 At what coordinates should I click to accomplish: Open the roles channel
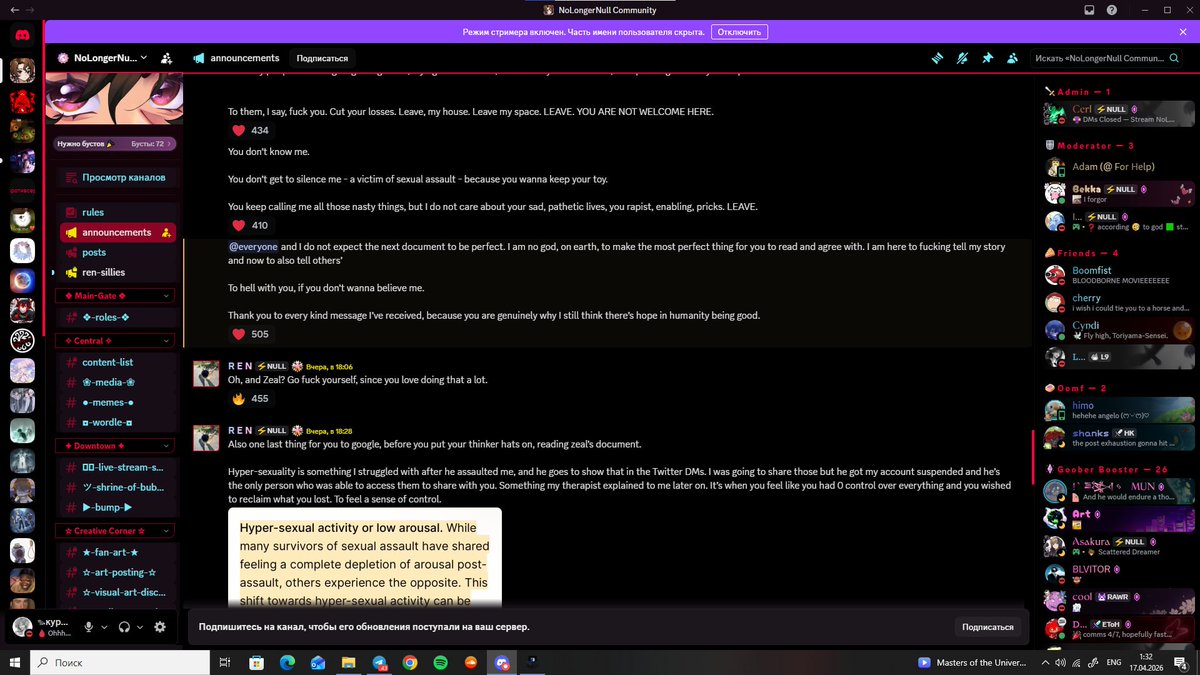[116, 317]
